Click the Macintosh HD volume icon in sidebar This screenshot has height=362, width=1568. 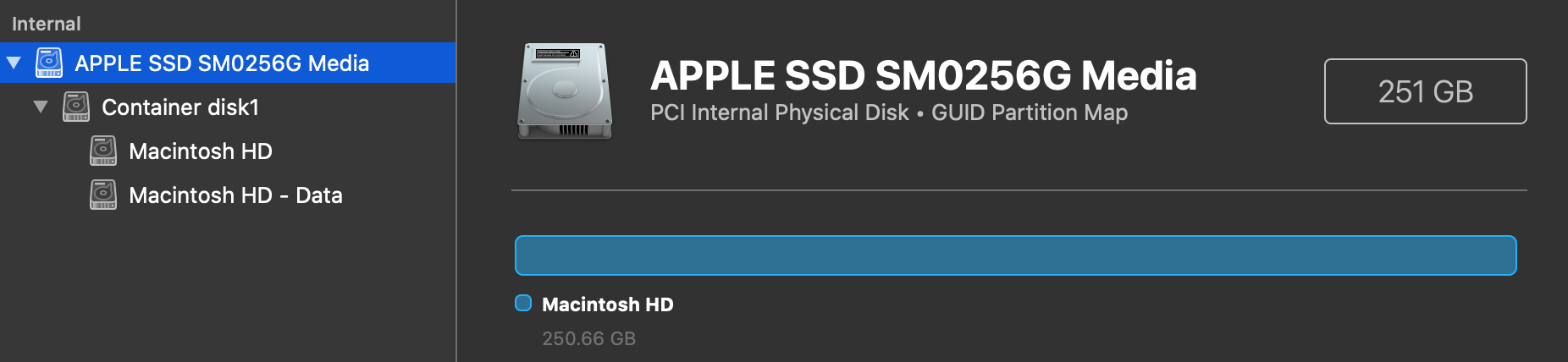[x=103, y=151]
